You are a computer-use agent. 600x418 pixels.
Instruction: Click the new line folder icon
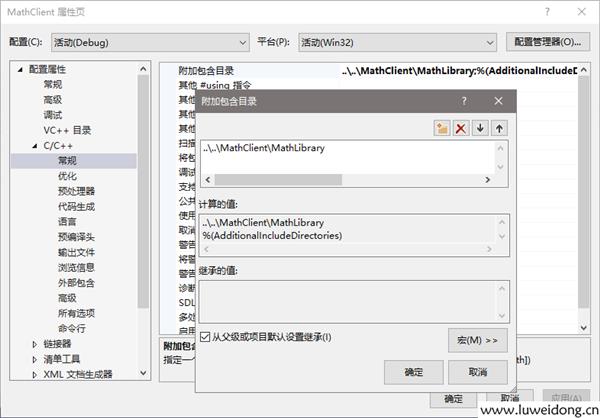click(x=442, y=128)
